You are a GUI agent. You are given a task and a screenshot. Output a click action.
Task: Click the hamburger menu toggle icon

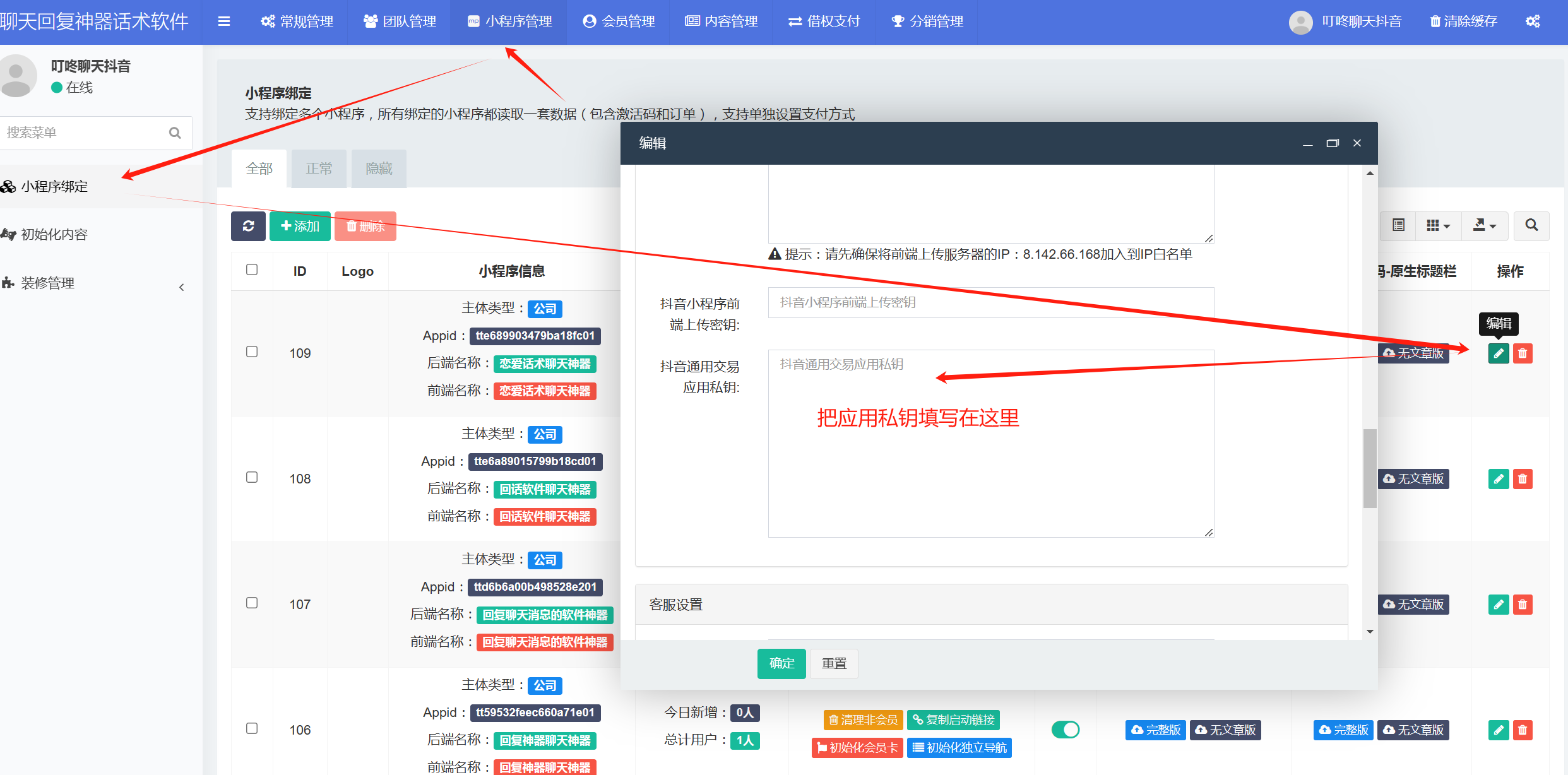tap(223, 21)
